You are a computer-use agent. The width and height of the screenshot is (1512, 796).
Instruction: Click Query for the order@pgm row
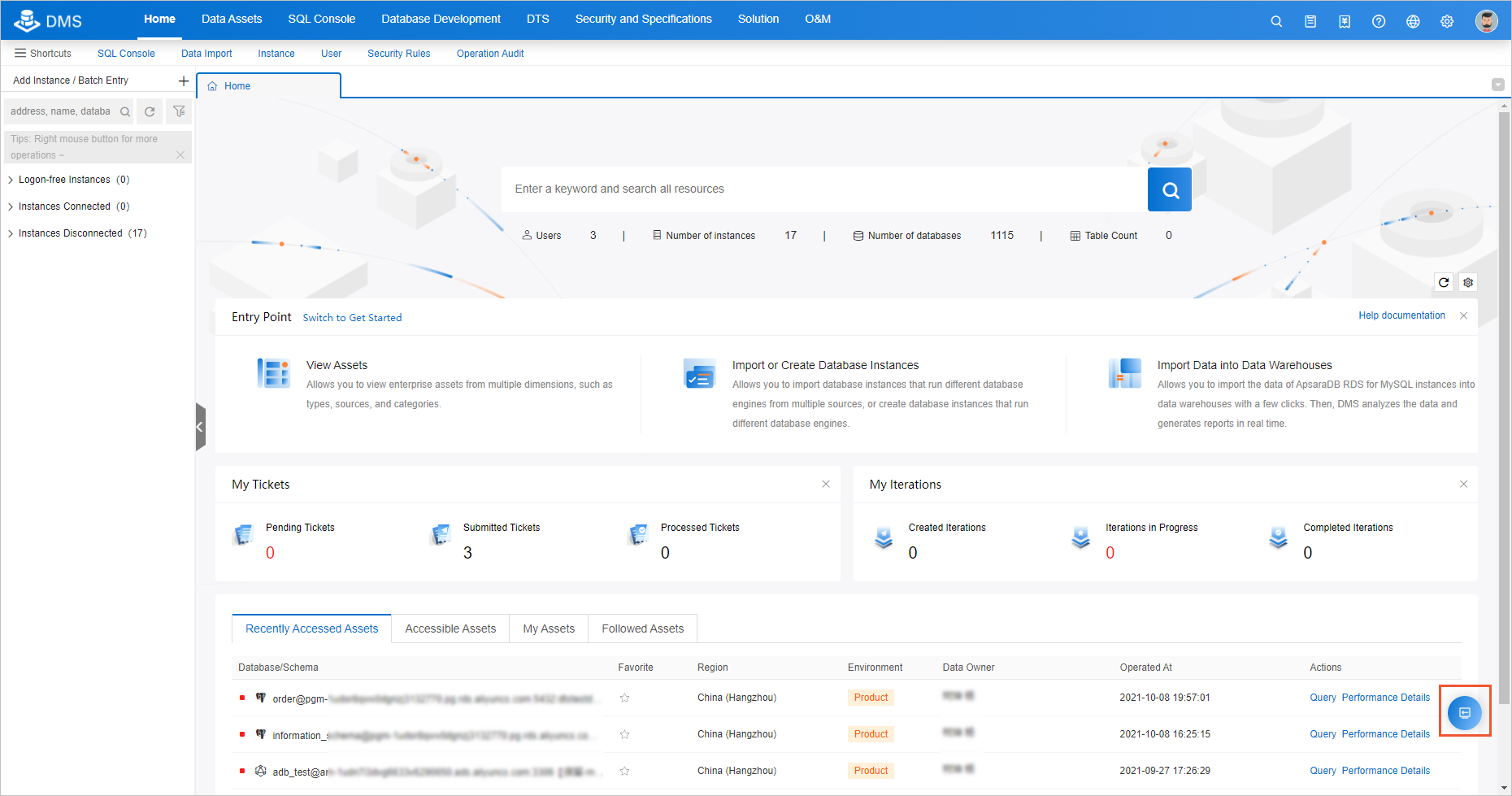click(1323, 698)
